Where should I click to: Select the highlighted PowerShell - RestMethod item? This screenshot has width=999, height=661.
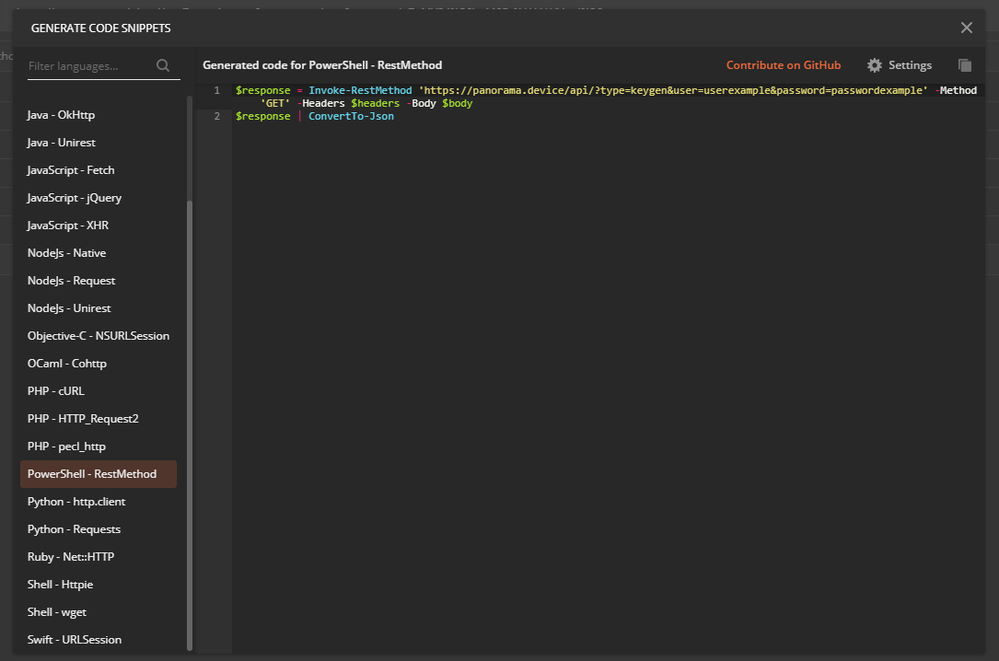(x=92, y=474)
